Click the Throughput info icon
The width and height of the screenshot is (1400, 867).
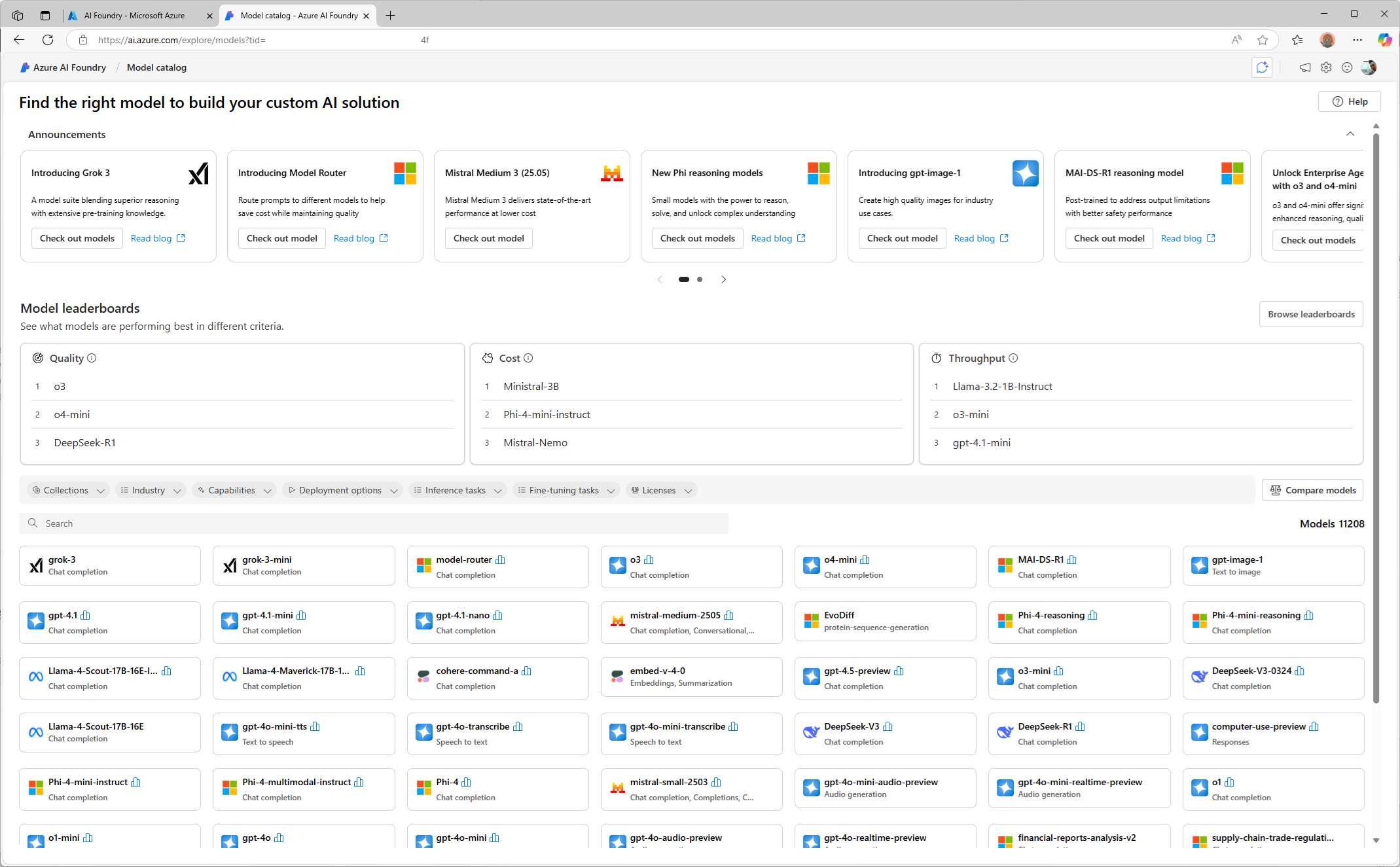tap(1013, 358)
